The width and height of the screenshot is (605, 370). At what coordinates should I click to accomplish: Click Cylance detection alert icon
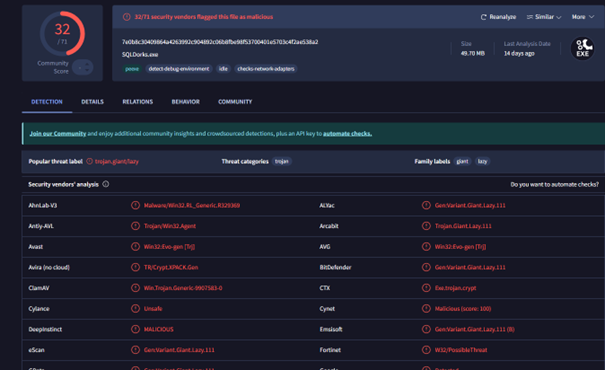[135, 308]
